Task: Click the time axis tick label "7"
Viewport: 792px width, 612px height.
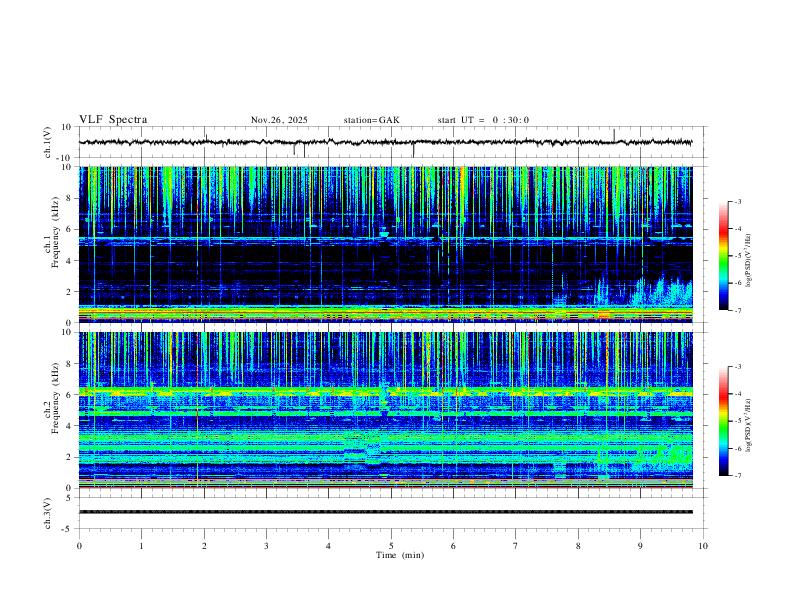Action: pyautogui.click(x=516, y=546)
